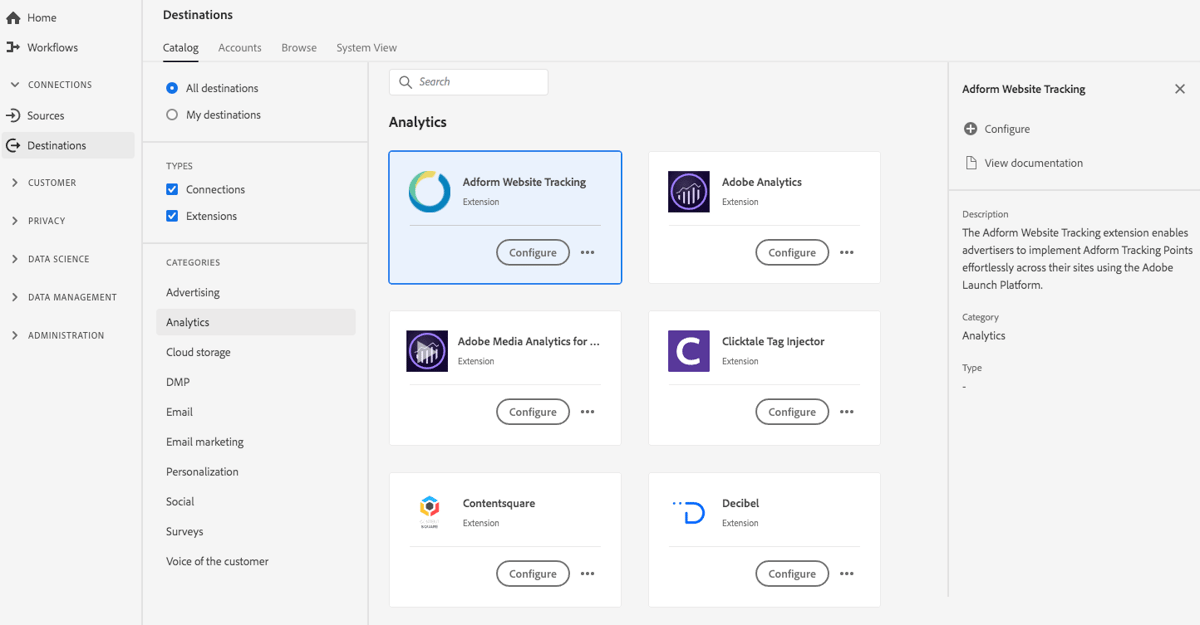Uncheck the Extensions type filter
Image resolution: width=1200 pixels, height=625 pixels.
coord(172,215)
